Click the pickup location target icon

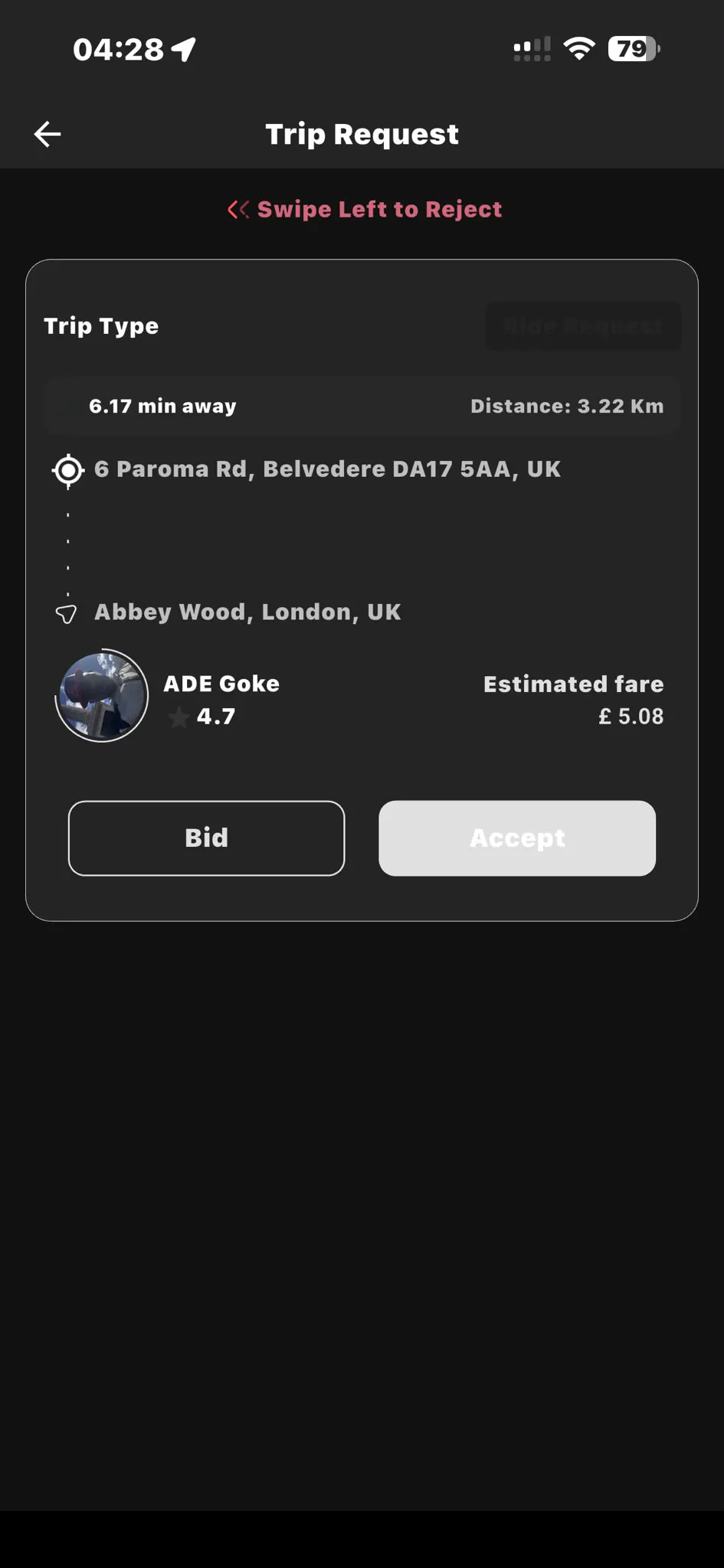[x=68, y=470]
